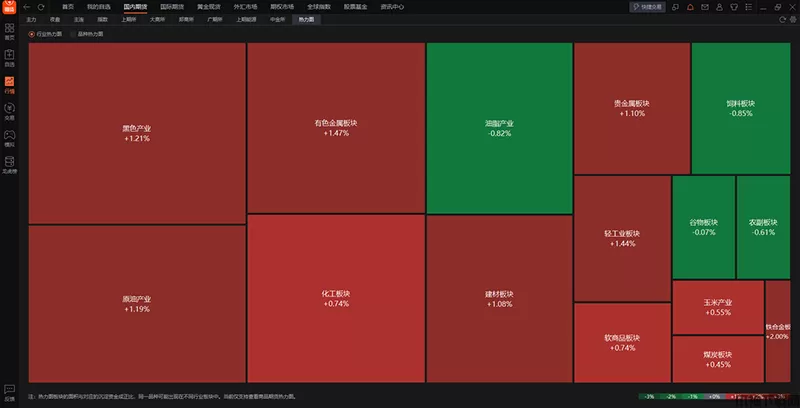Click the 交易 trading icon in sidebar
The height and width of the screenshot is (408, 800).
9,111
